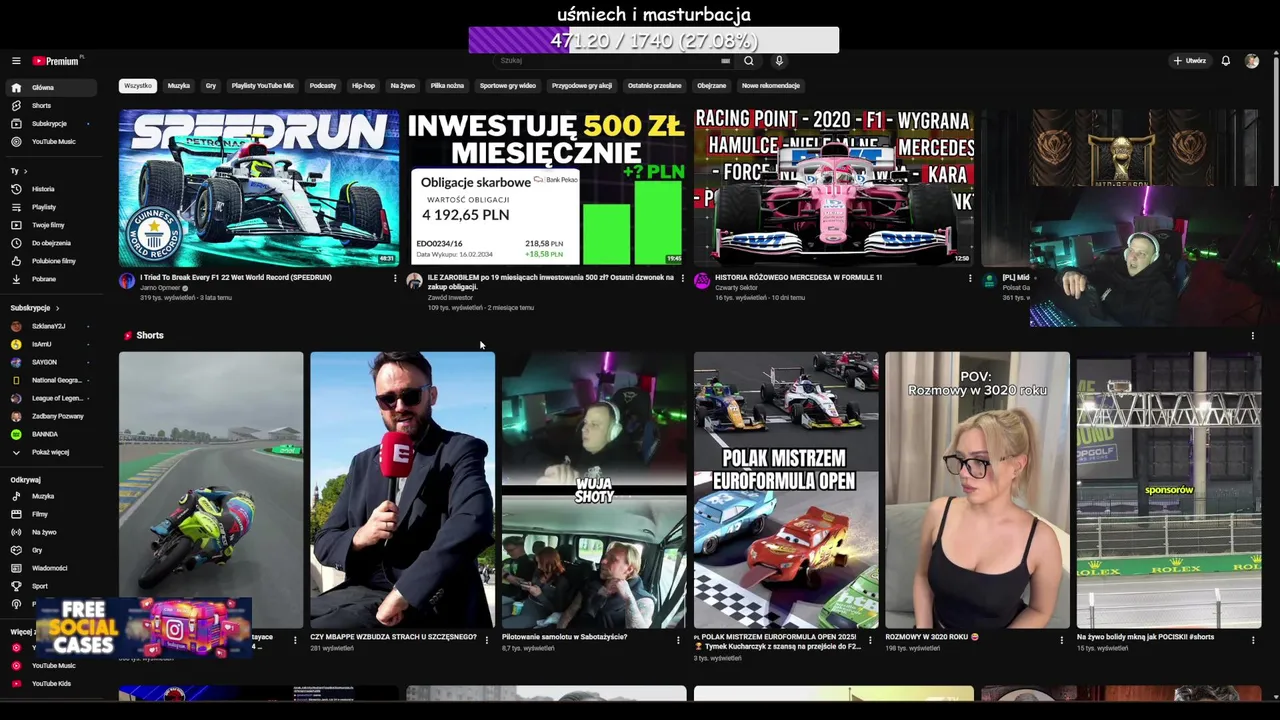Image resolution: width=1280 pixels, height=720 pixels.
Task: Select Nowe rekomendacje chip
Action: [771, 86]
